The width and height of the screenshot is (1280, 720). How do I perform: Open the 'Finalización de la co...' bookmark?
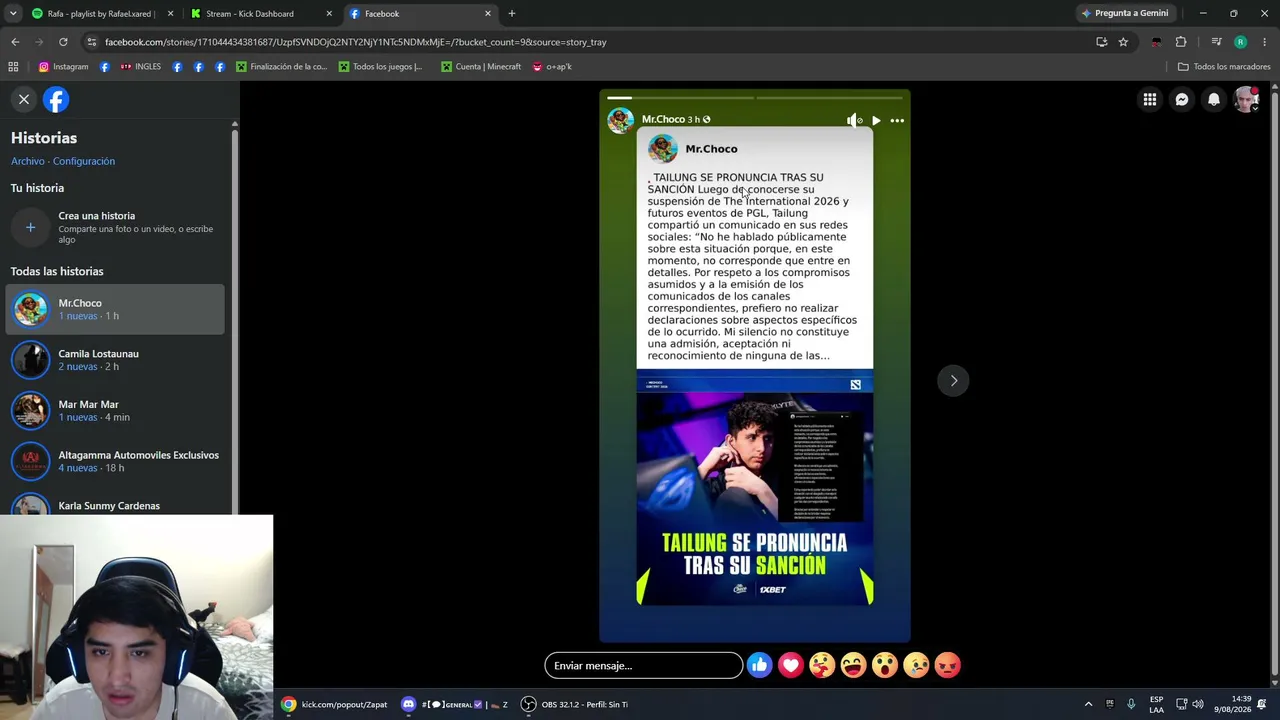tap(282, 67)
